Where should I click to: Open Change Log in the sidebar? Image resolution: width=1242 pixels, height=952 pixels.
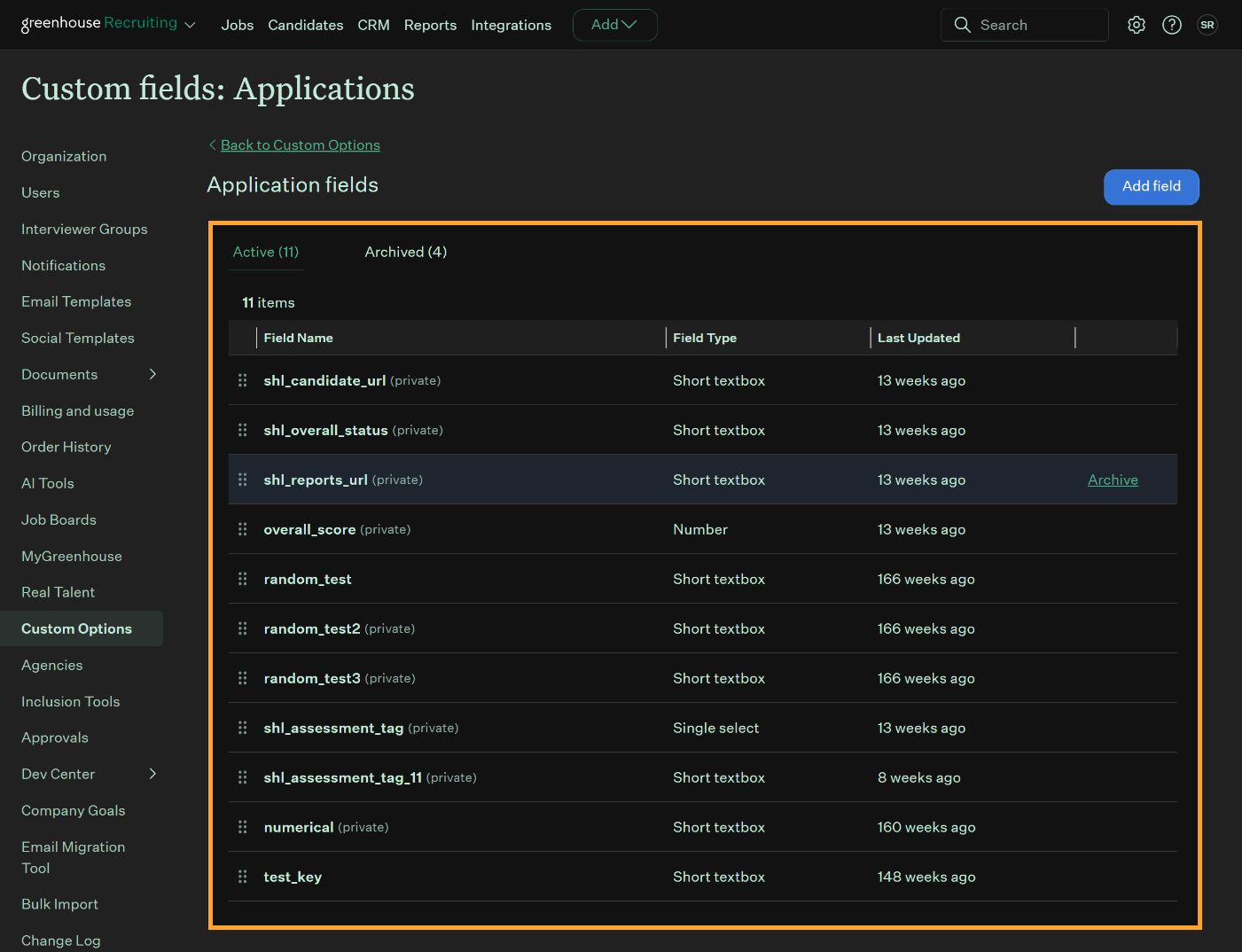[61, 940]
